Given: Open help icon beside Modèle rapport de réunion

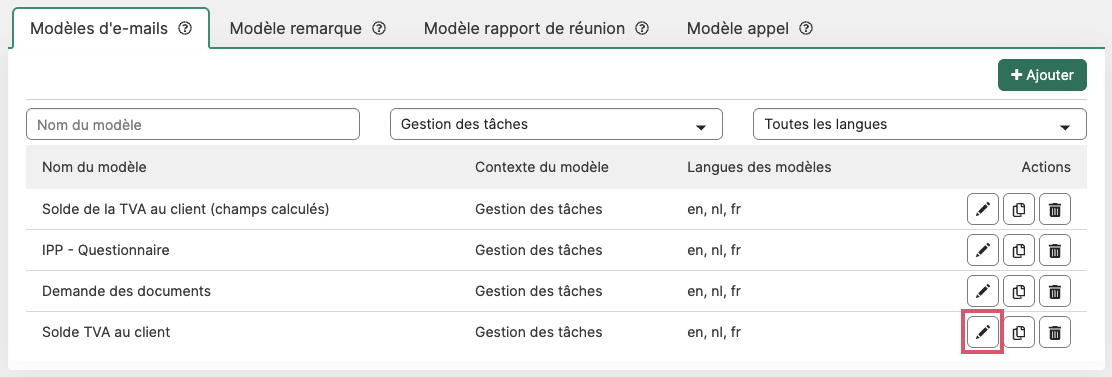Looking at the screenshot, I should pos(643,28).
